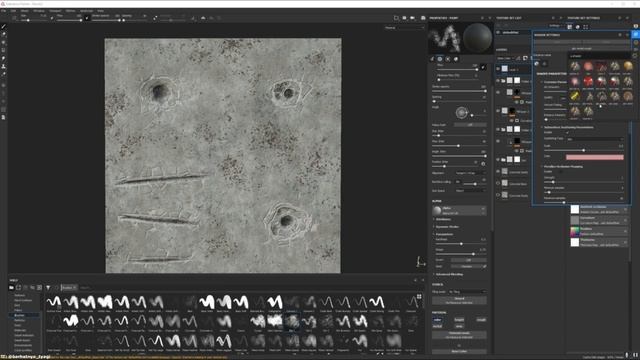
Task: Click the top icon in right dock
Action: [636, 26]
